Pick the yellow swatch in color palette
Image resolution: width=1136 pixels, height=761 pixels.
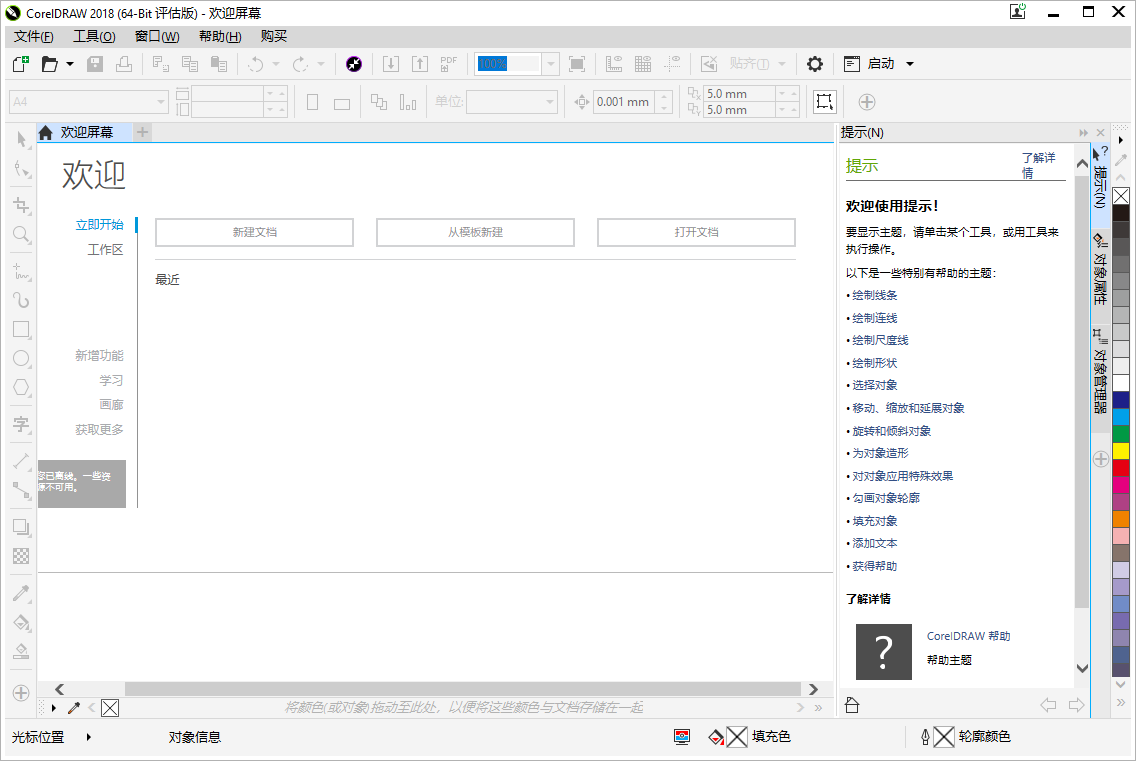(1121, 451)
